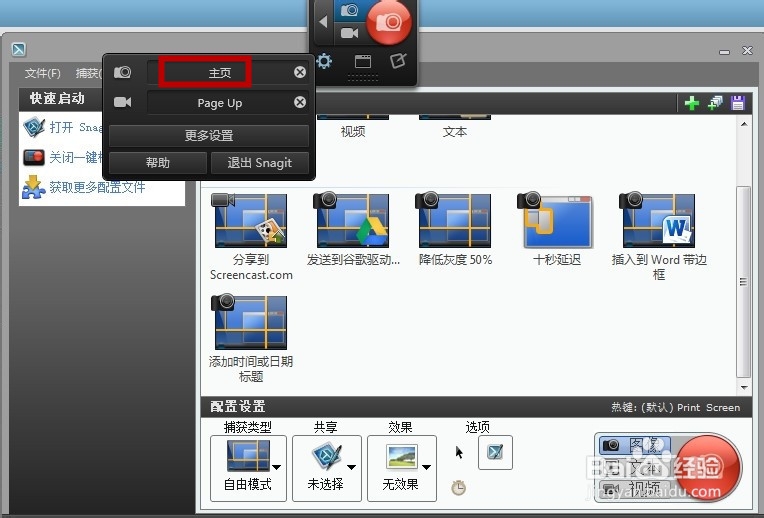Select 图像 capture mode in main window
This screenshot has width=764, height=518.
635,445
